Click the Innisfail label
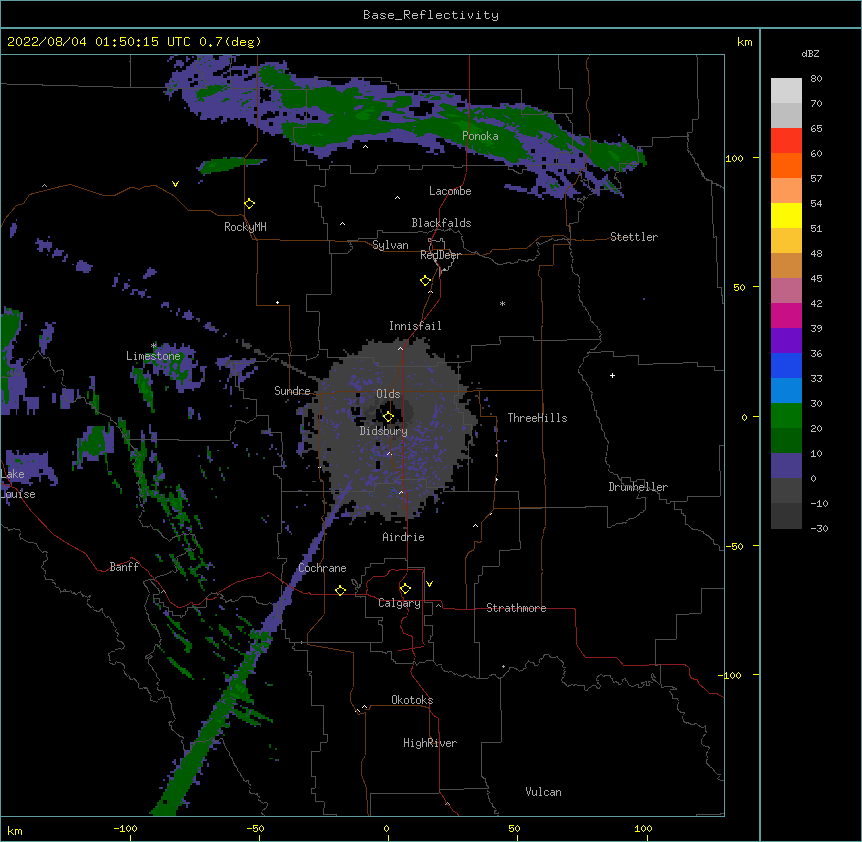The height and width of the screenshot is (842, 862). [415, 326]
